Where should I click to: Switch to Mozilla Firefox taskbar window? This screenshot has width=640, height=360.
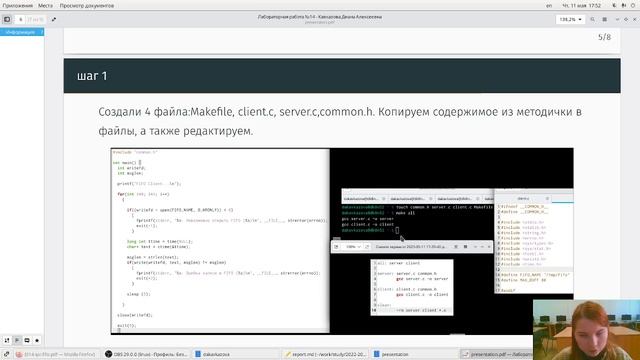(x=56, y=354)
